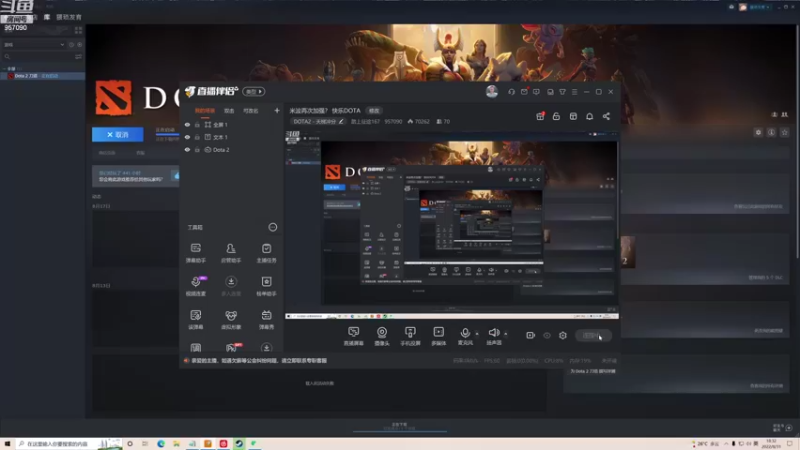Open the danmaku show TV tool

coord(266,319)
